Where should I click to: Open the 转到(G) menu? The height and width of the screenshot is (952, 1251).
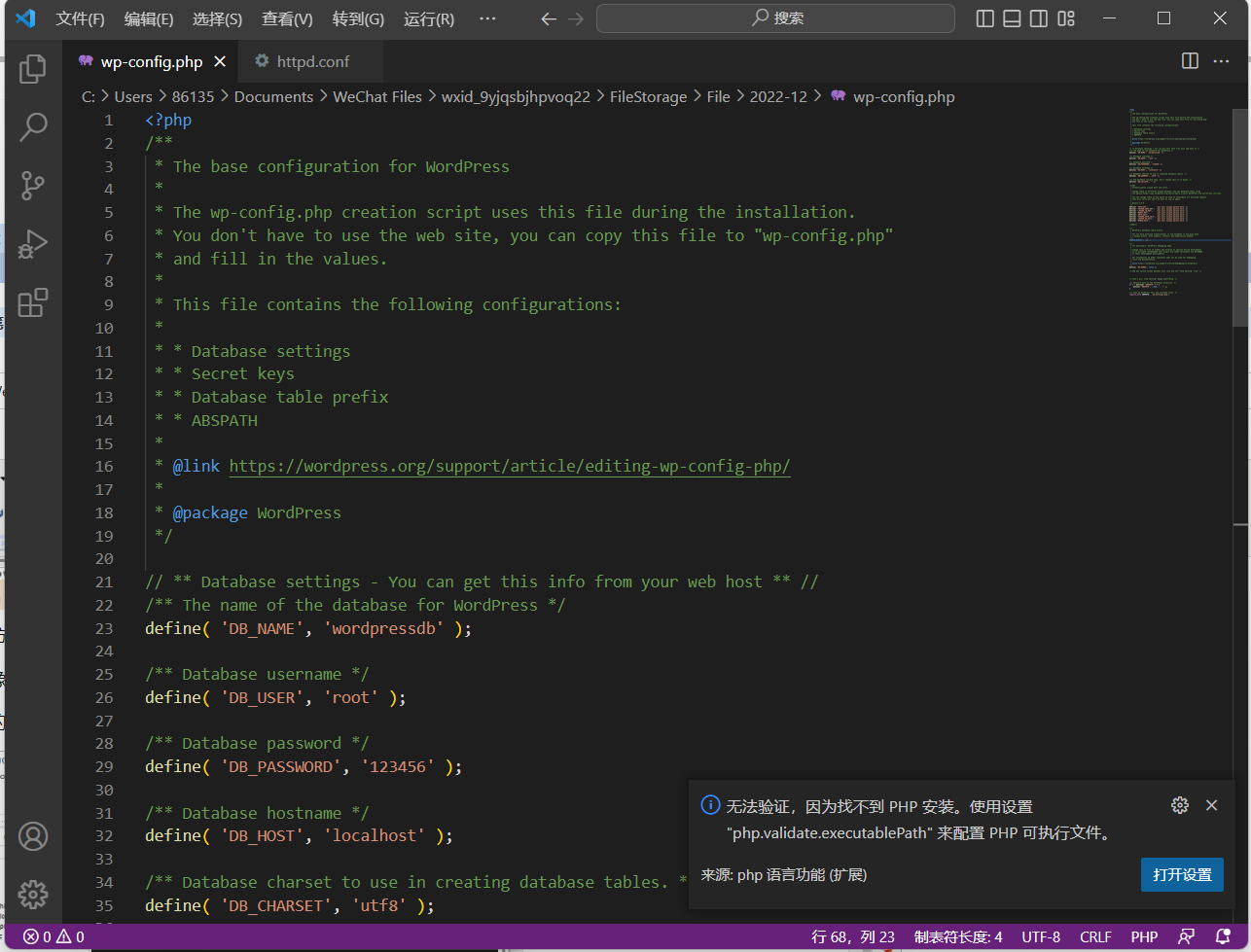tap(358, 18)
